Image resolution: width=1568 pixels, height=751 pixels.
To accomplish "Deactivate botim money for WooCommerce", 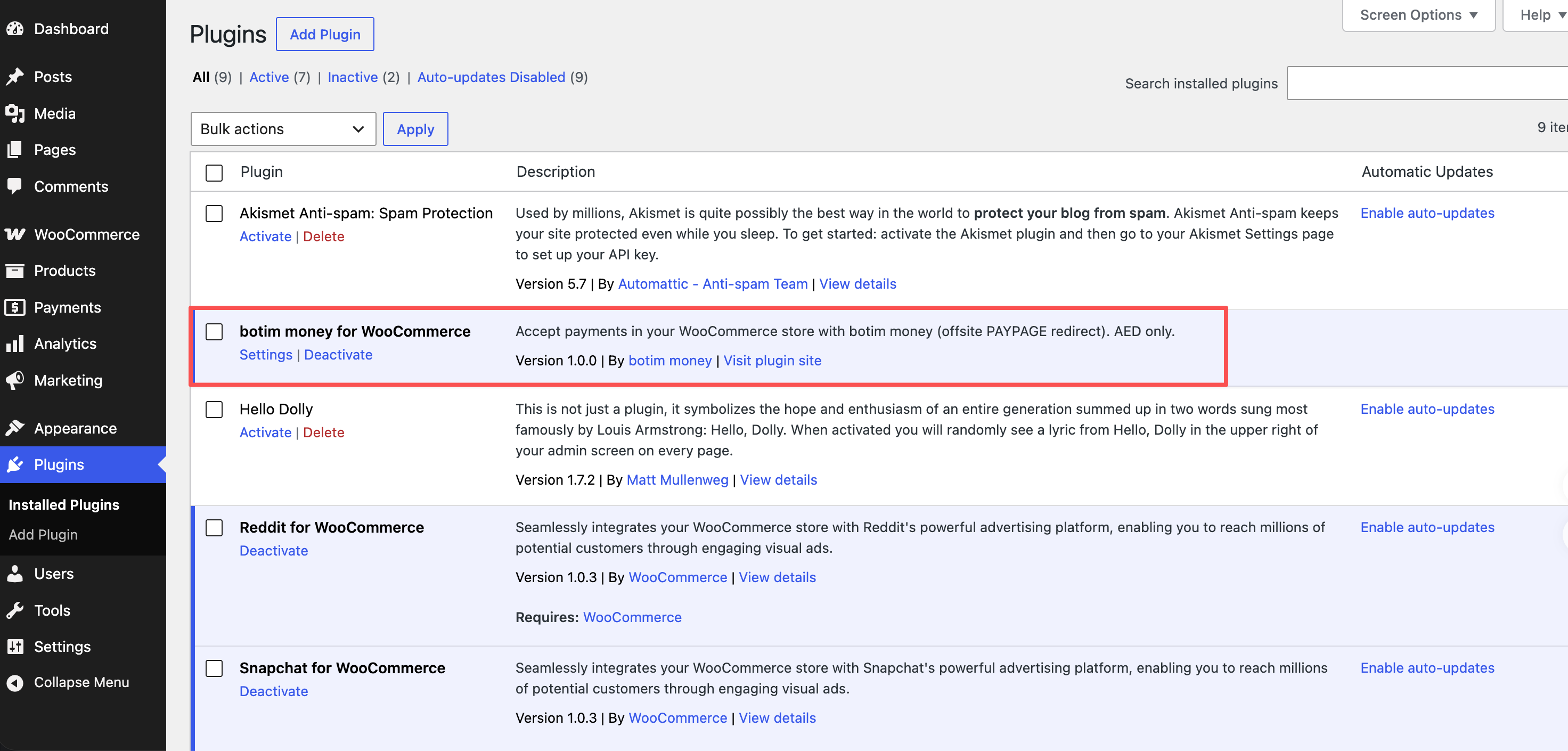I will [338, 355].
